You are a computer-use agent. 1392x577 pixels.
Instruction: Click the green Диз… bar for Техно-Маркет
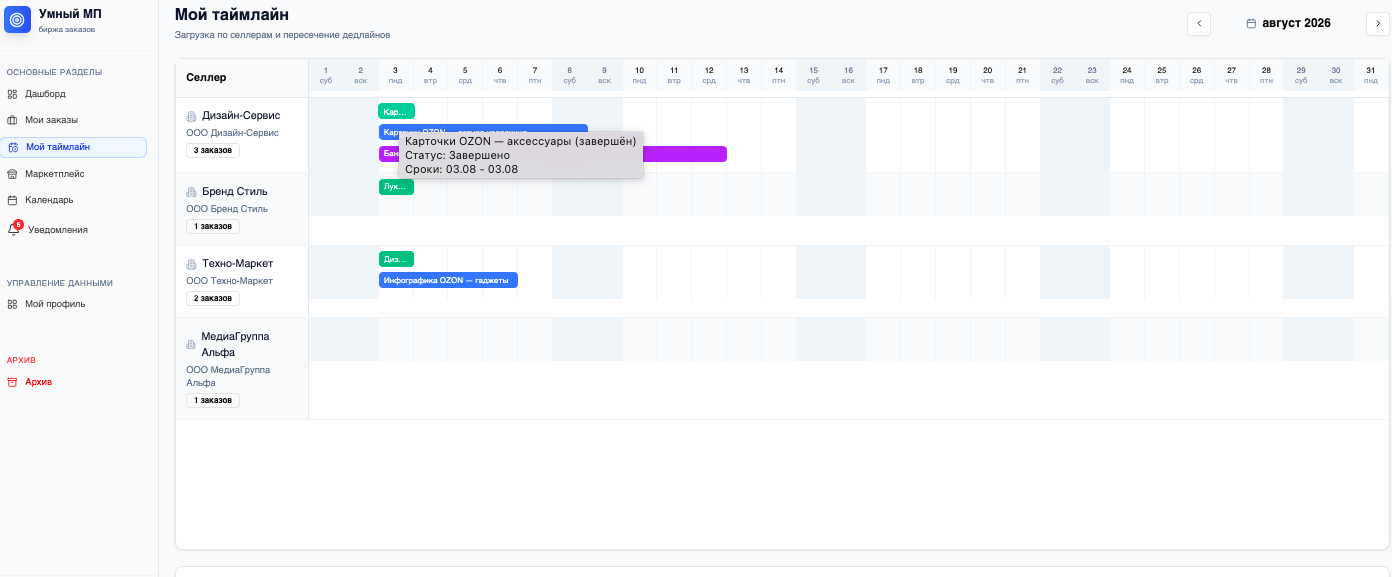[x=396, y=259]
